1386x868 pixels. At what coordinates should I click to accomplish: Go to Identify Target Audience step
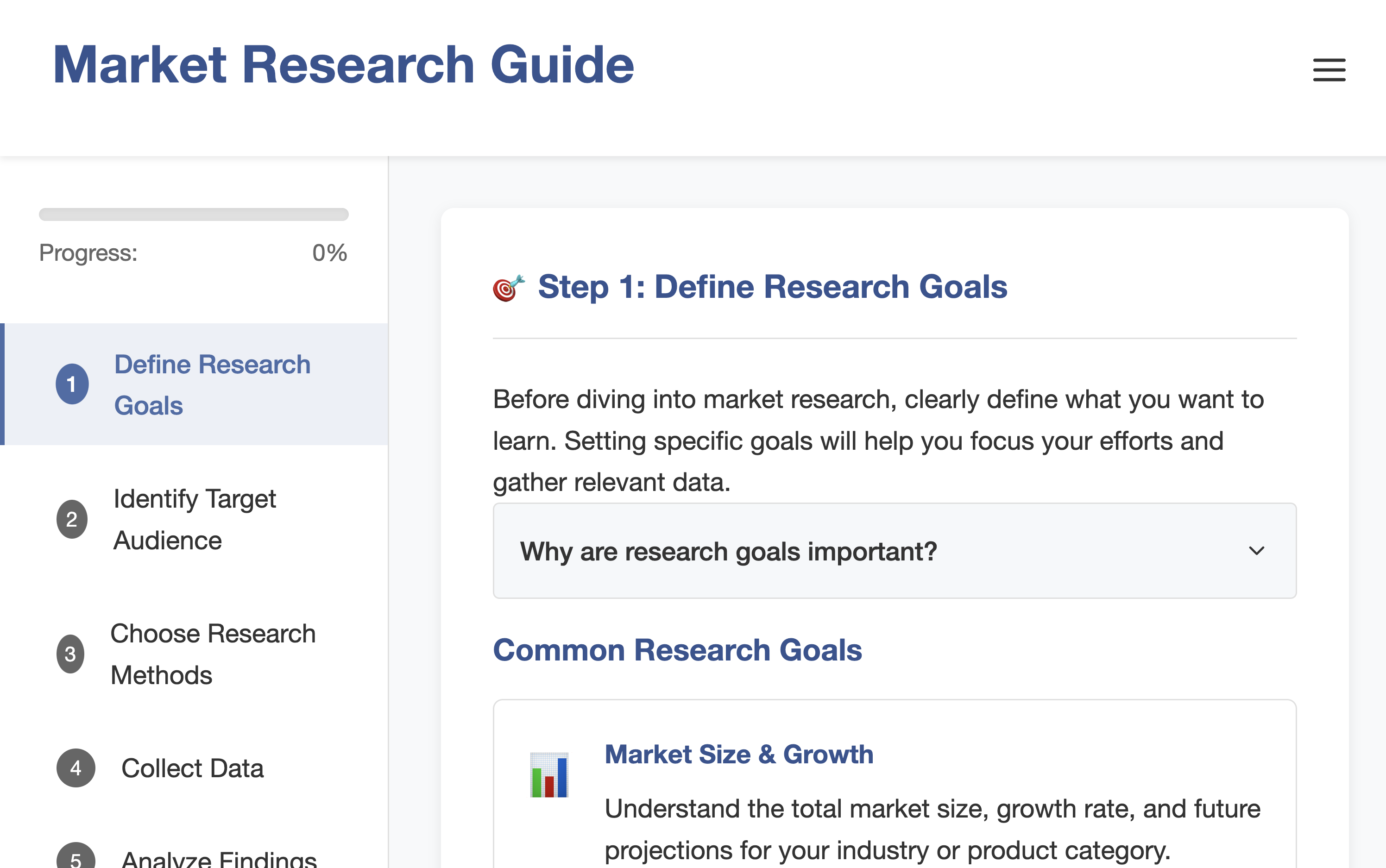[x=195, y=520]
